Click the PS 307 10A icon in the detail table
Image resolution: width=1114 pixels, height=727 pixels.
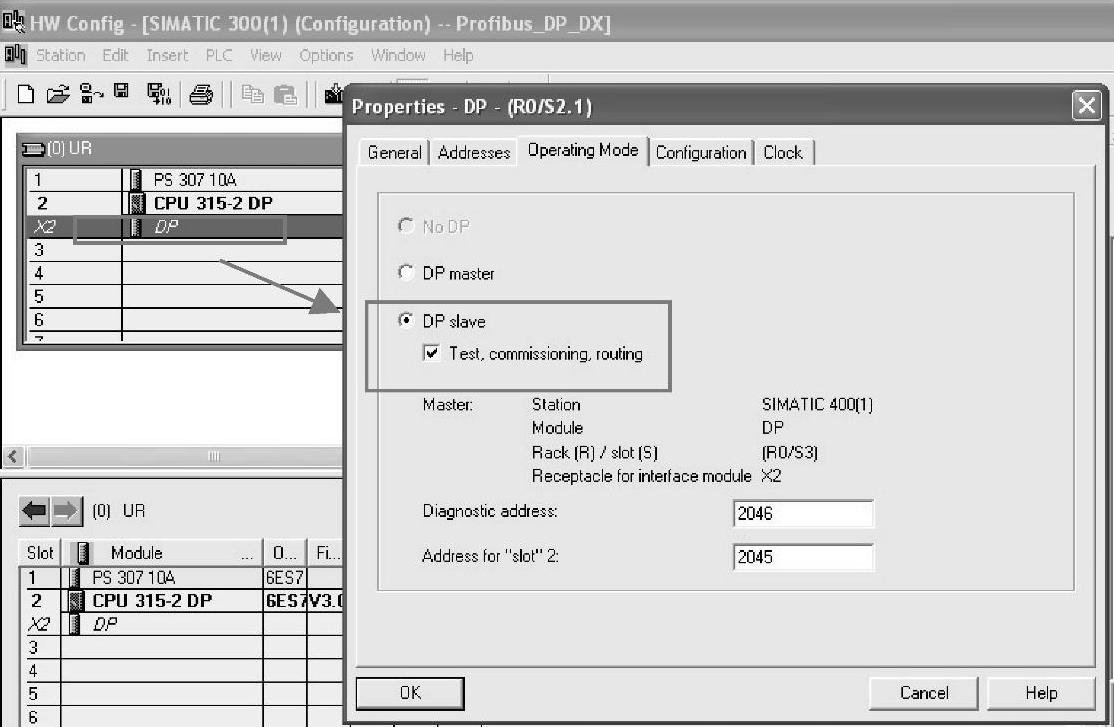[x=75, y=577]
